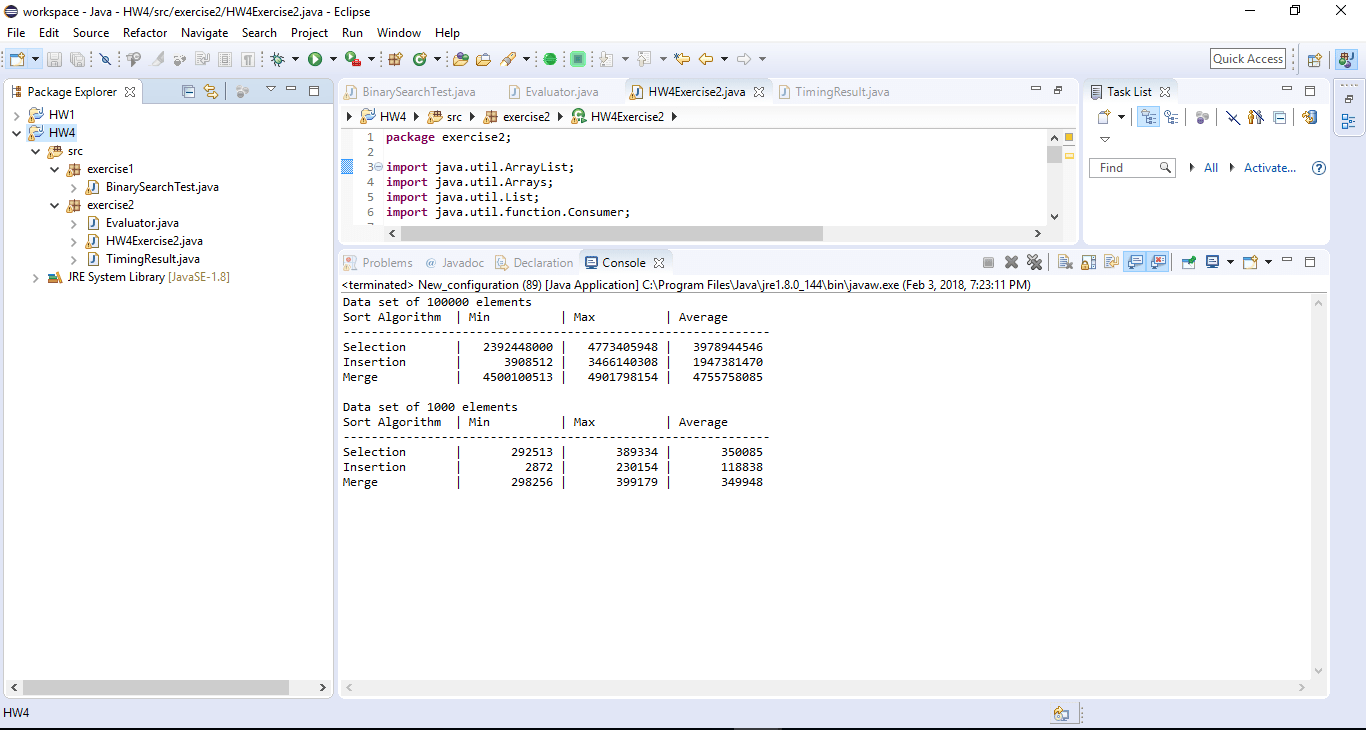Clear the Console output
The width and height of the screenshot is (1366, 730).
(x=1065, y=261)
